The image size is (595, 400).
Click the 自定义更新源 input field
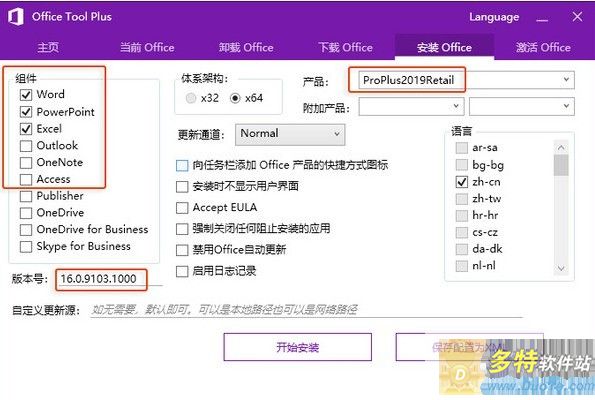306,310
